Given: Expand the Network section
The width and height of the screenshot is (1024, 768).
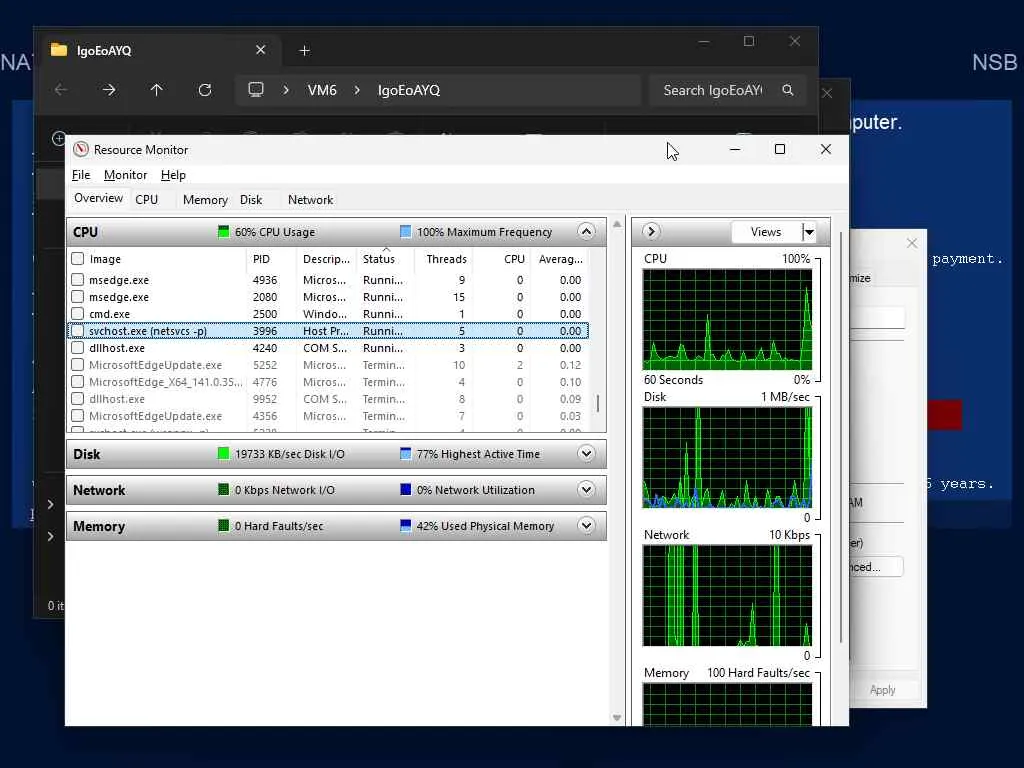Looking at the screenshot, I should pos(586,490).
